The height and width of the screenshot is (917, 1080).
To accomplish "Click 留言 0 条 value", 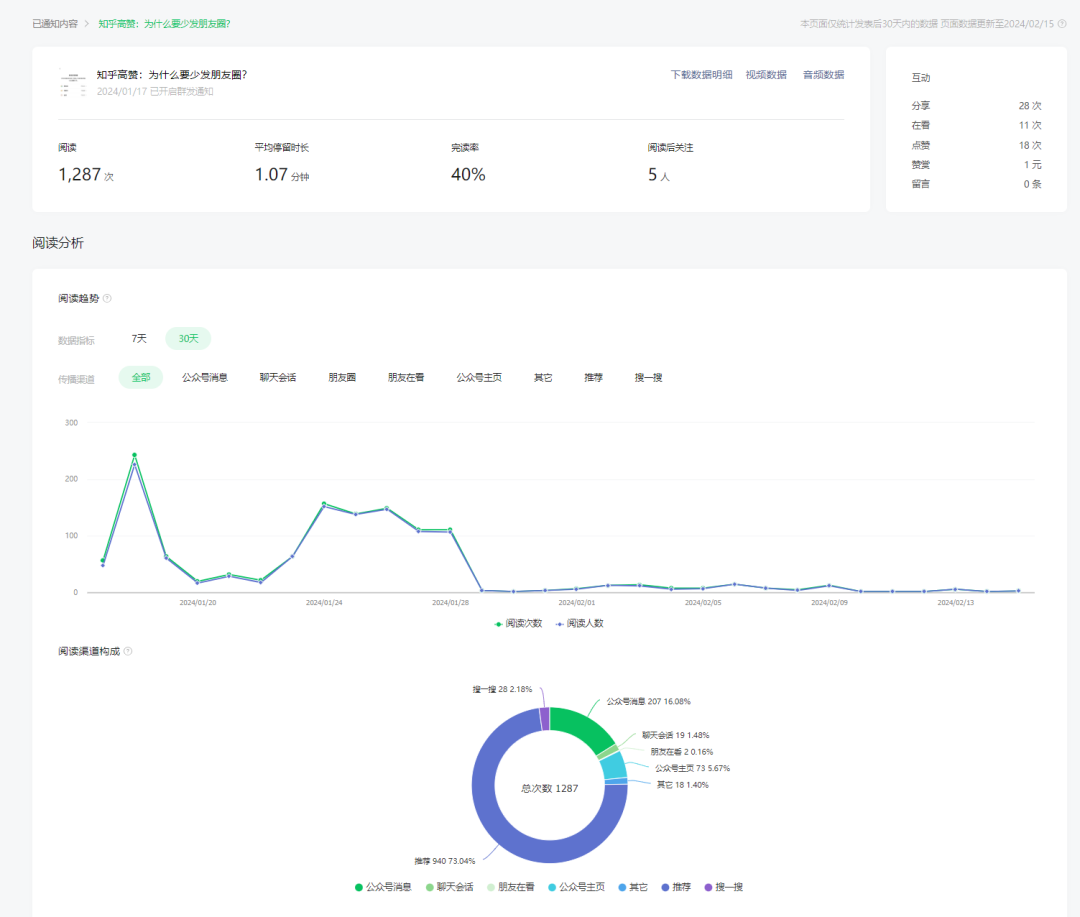I will pos(1032,184).
